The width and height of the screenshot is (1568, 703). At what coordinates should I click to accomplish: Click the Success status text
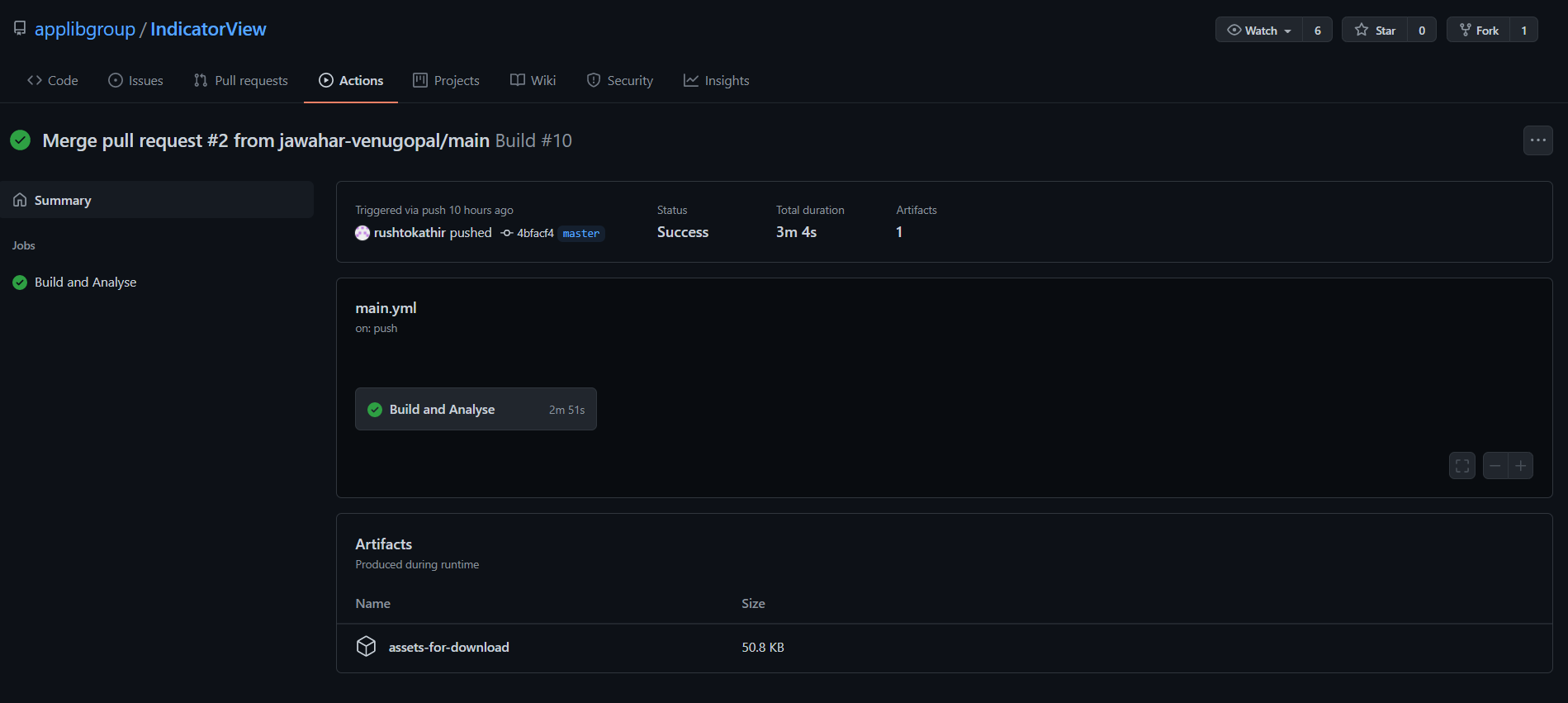(x=683, y=232)
